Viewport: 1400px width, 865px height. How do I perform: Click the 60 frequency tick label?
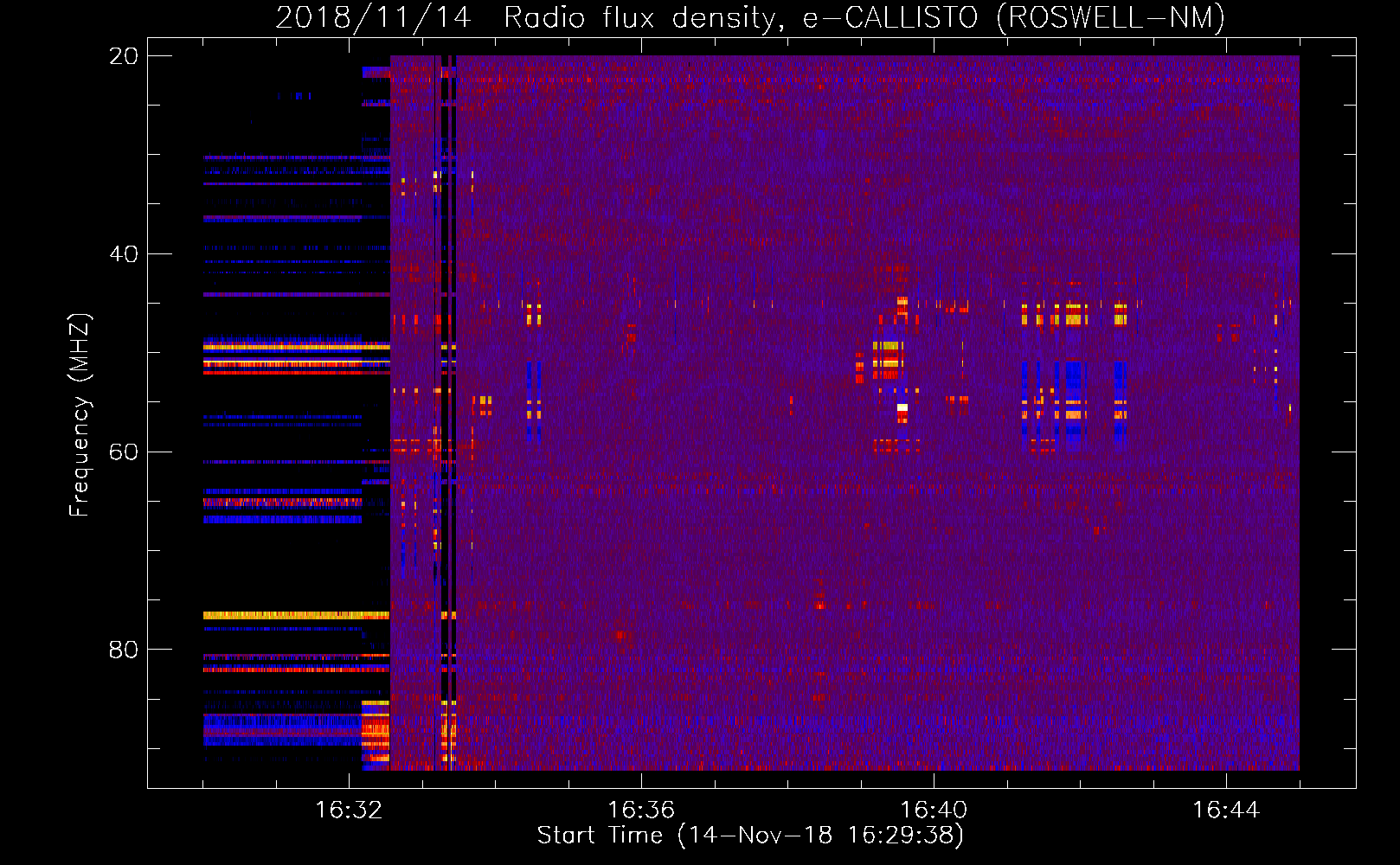click(124, 452)
